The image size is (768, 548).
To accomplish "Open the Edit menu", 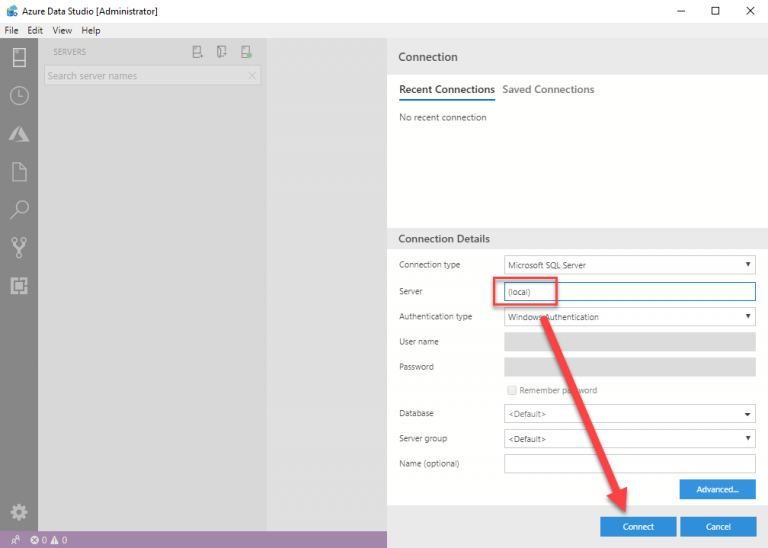I will (x=35, y=30).
